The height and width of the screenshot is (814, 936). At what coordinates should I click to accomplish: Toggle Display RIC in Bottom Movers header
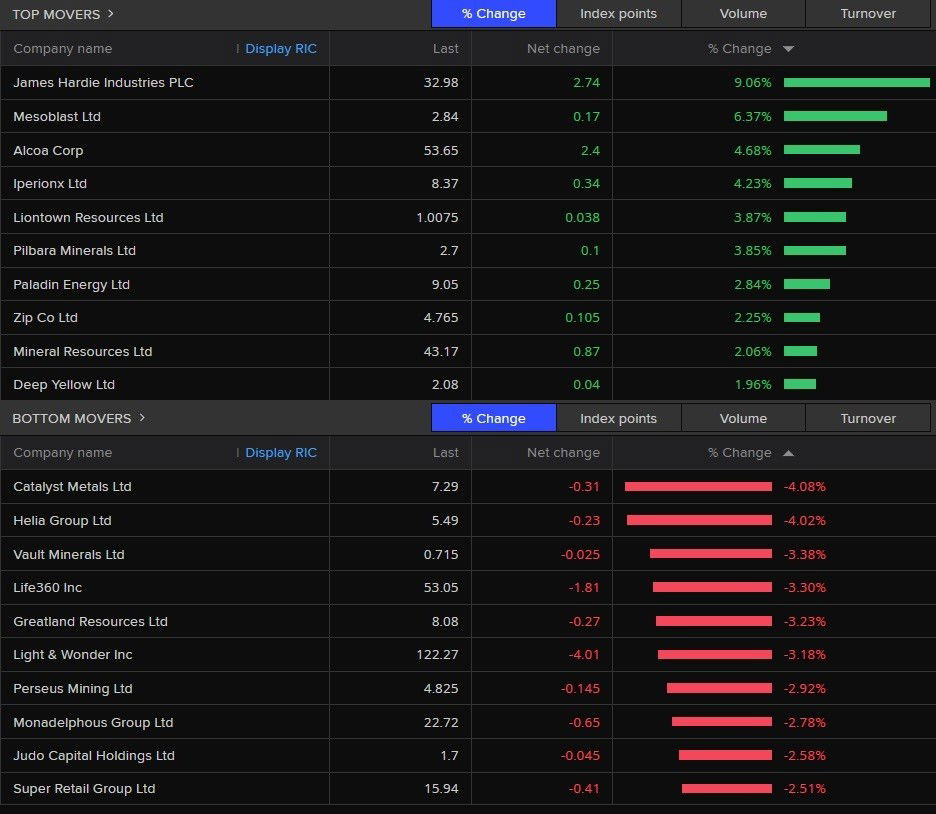point(280,453)
